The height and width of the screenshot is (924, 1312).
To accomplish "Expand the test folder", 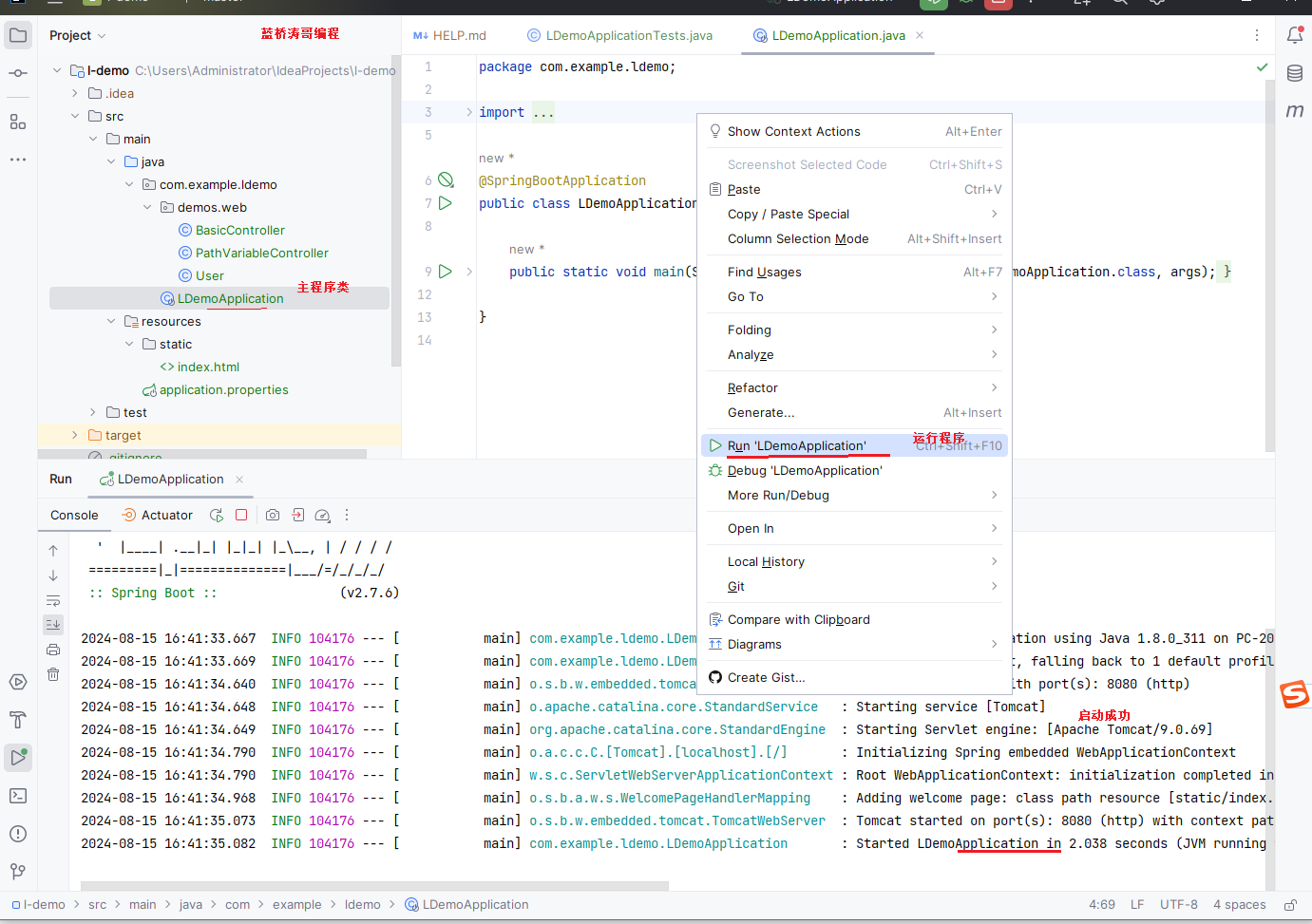I will (x=93, y=412).
